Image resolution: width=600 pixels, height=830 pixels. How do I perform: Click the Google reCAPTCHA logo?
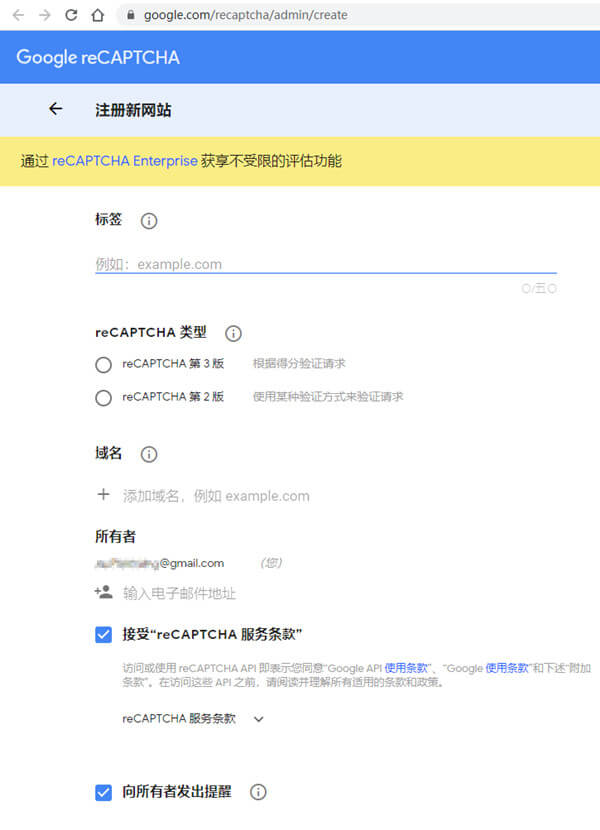[98, 57]
